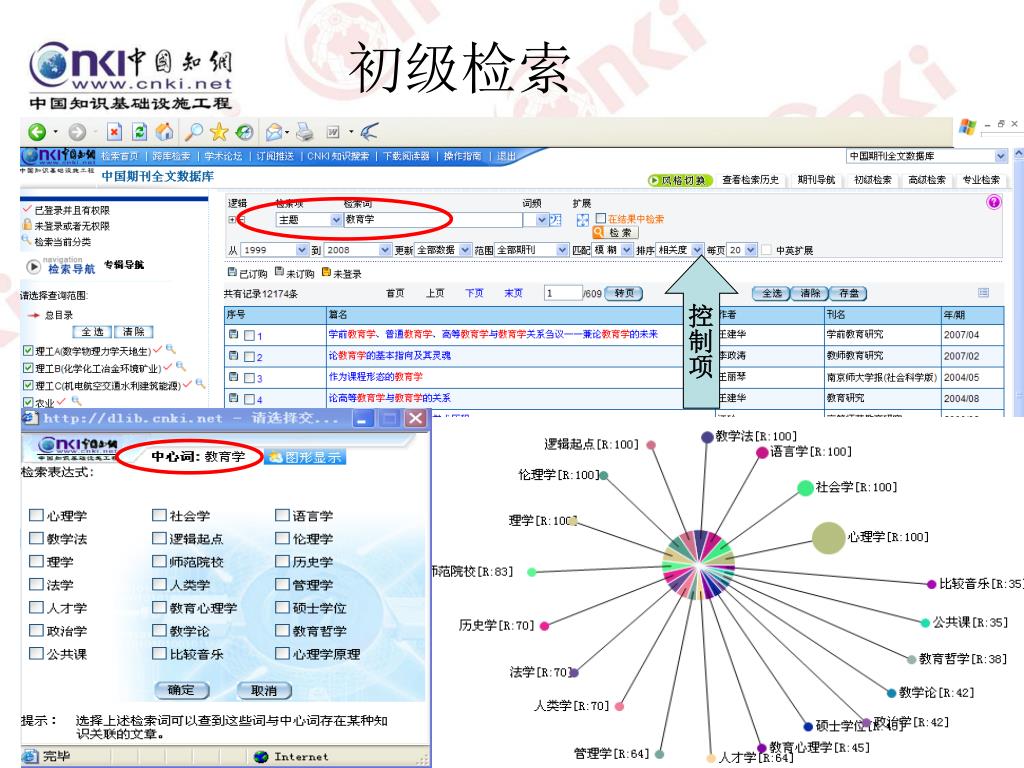This screenshot has width=1024, height=768.
Task: Uncheck 理工C category checkbox
Action: pyautogui.click(x=27, y=385)
